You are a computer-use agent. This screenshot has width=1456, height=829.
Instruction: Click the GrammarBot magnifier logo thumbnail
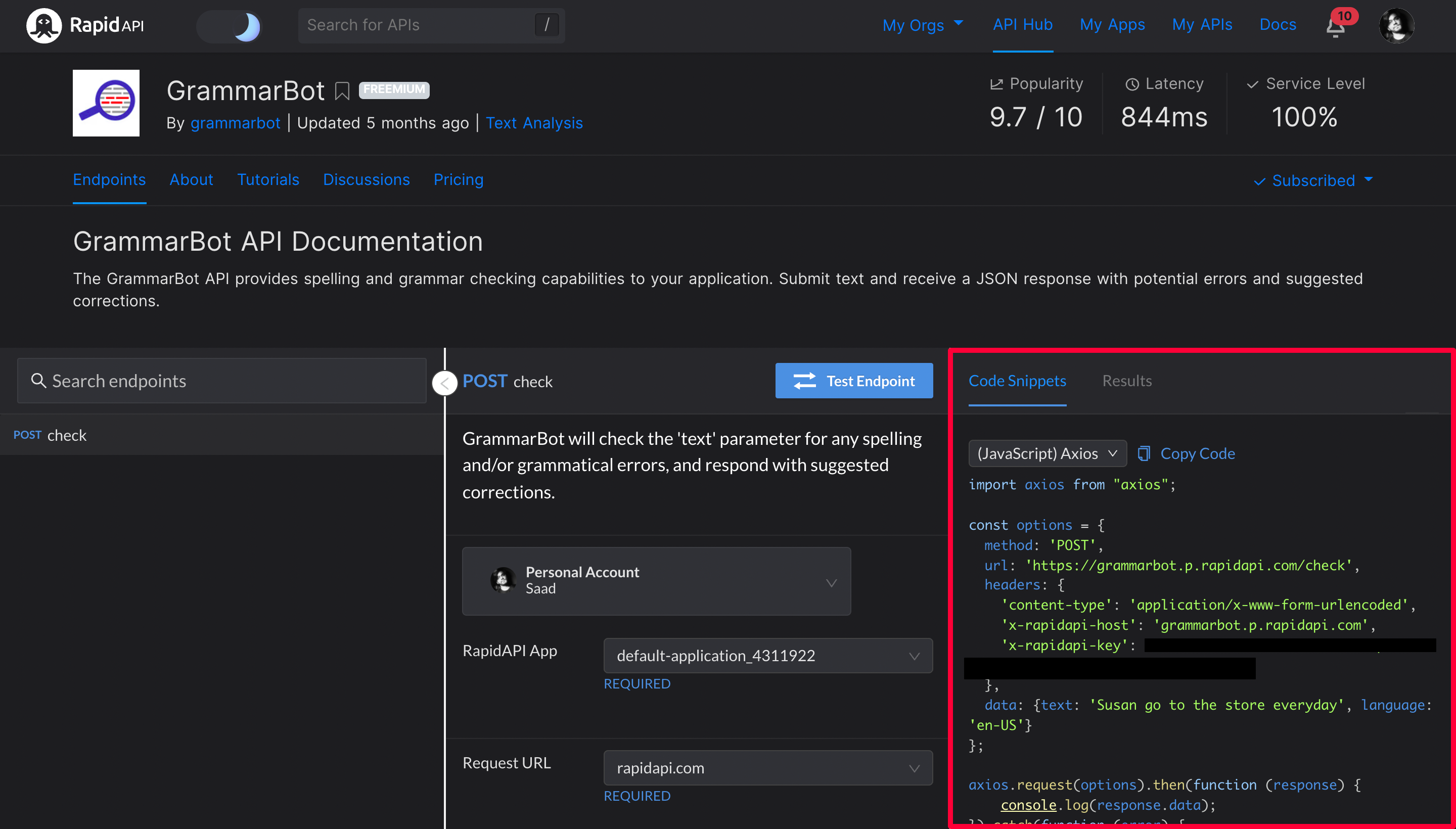[106, 103]
